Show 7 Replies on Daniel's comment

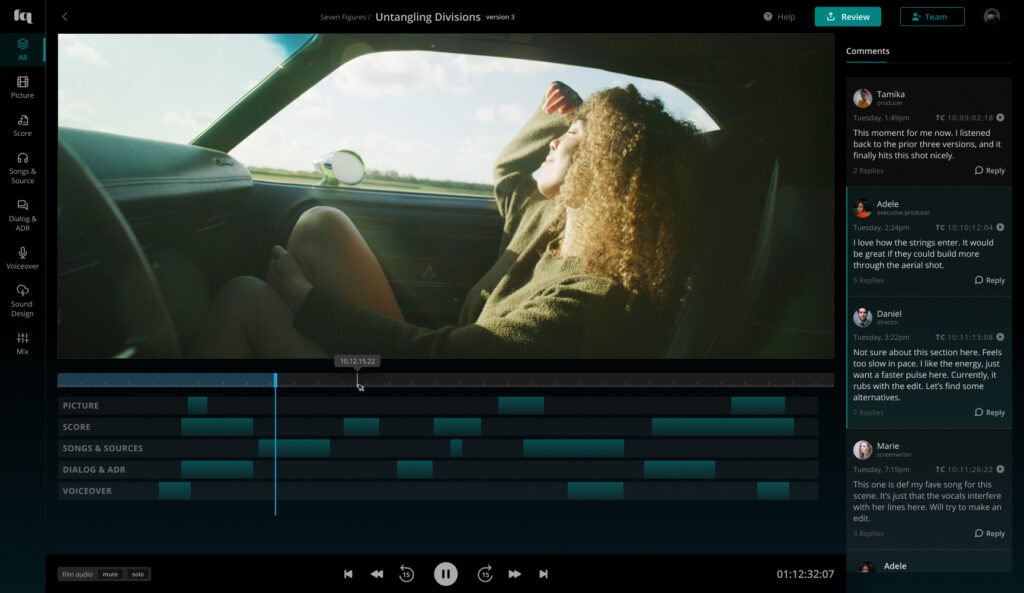(868, 413)
